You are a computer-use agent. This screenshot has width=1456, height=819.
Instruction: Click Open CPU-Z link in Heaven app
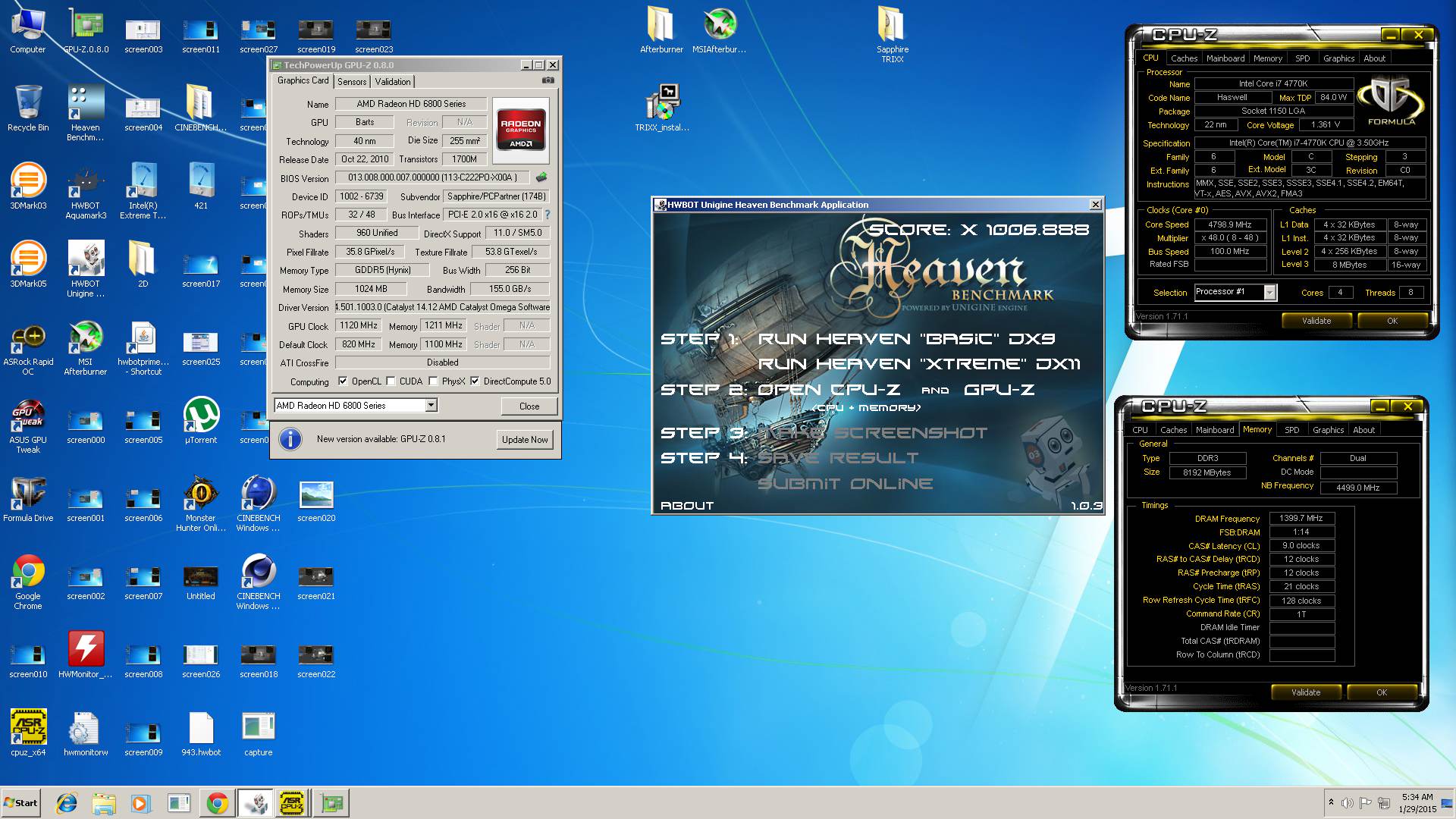829,390
